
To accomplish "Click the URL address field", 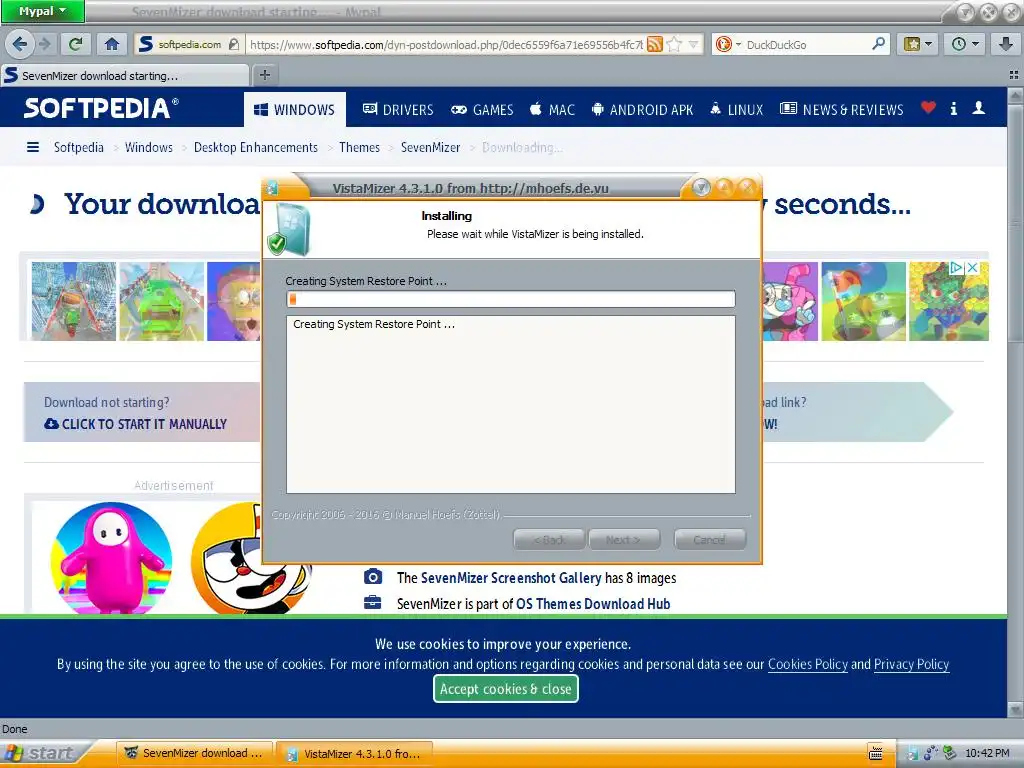I will [445, 44].
